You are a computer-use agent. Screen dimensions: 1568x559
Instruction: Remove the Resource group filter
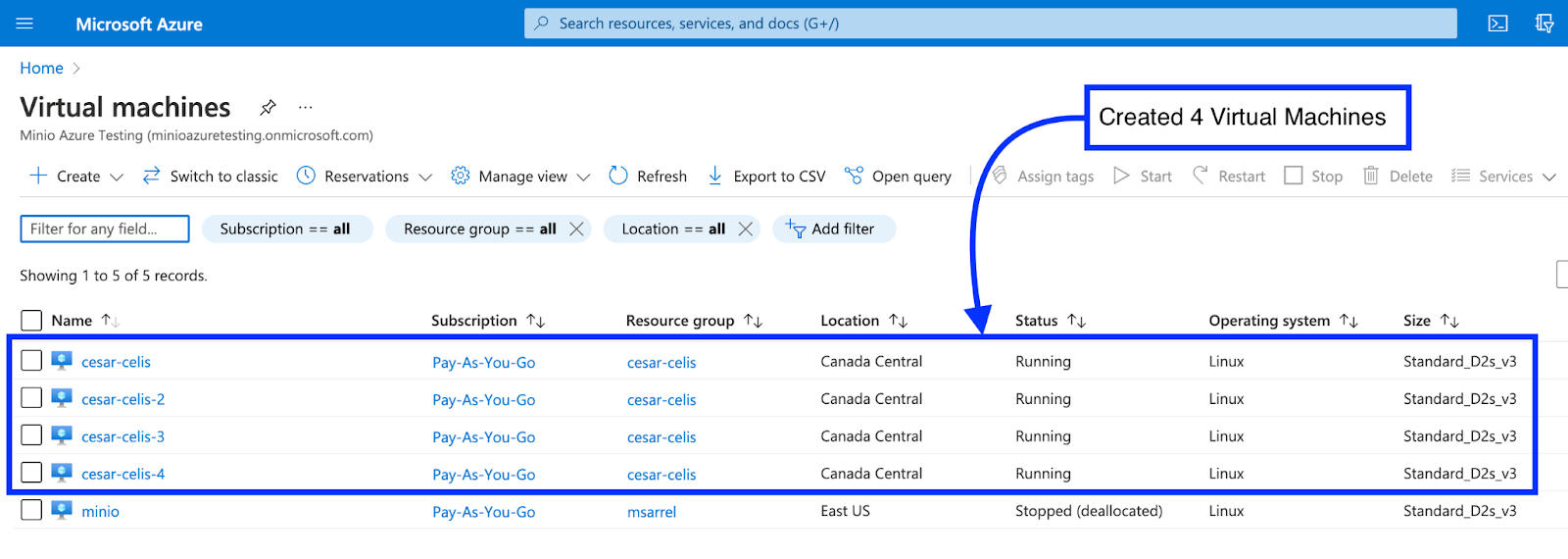(x=576, y=229)
